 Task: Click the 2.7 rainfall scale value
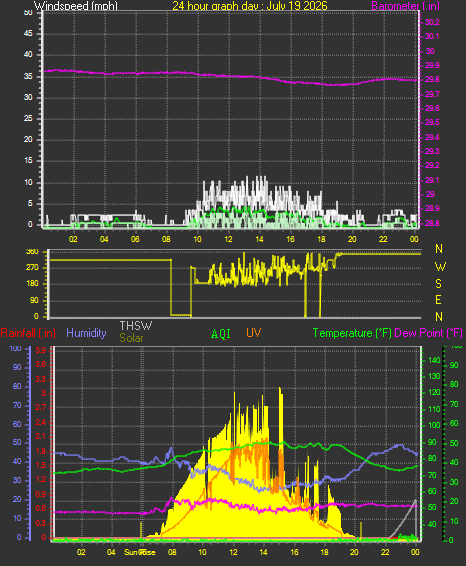(x=41, y=407)
